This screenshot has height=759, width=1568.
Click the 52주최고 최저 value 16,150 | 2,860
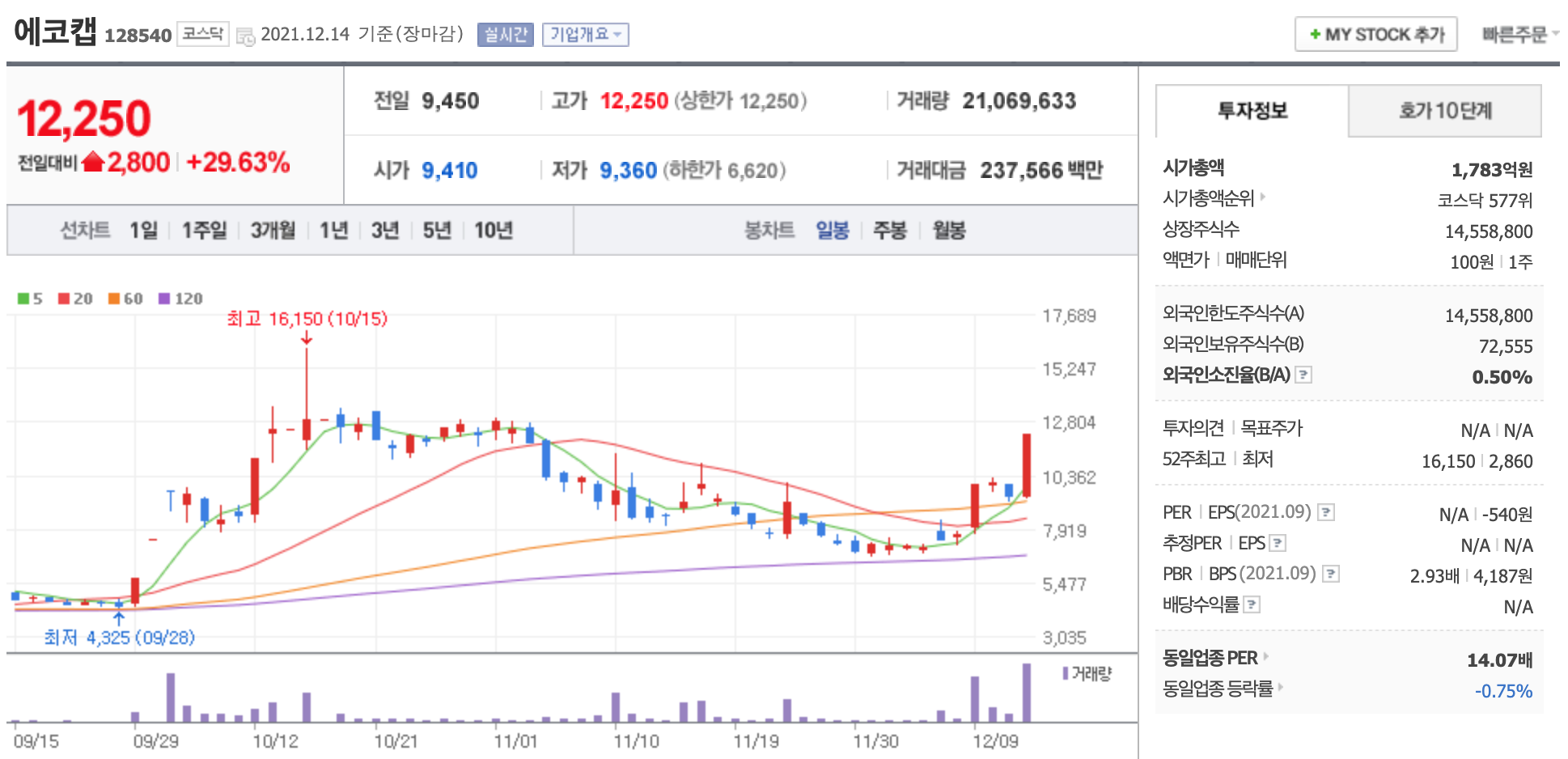point(1477,461)
